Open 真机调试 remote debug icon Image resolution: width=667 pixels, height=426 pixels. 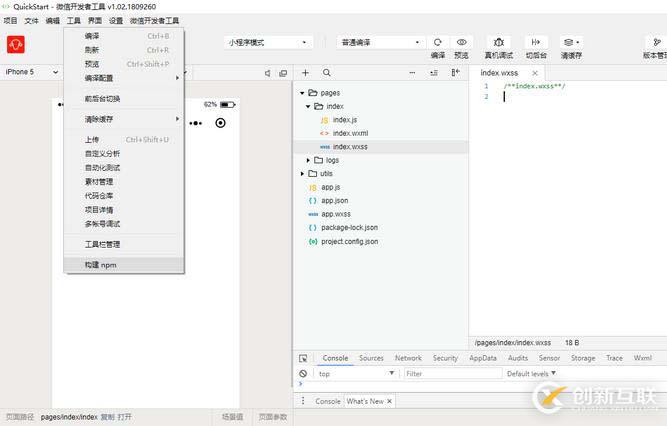tap(499, 42)
